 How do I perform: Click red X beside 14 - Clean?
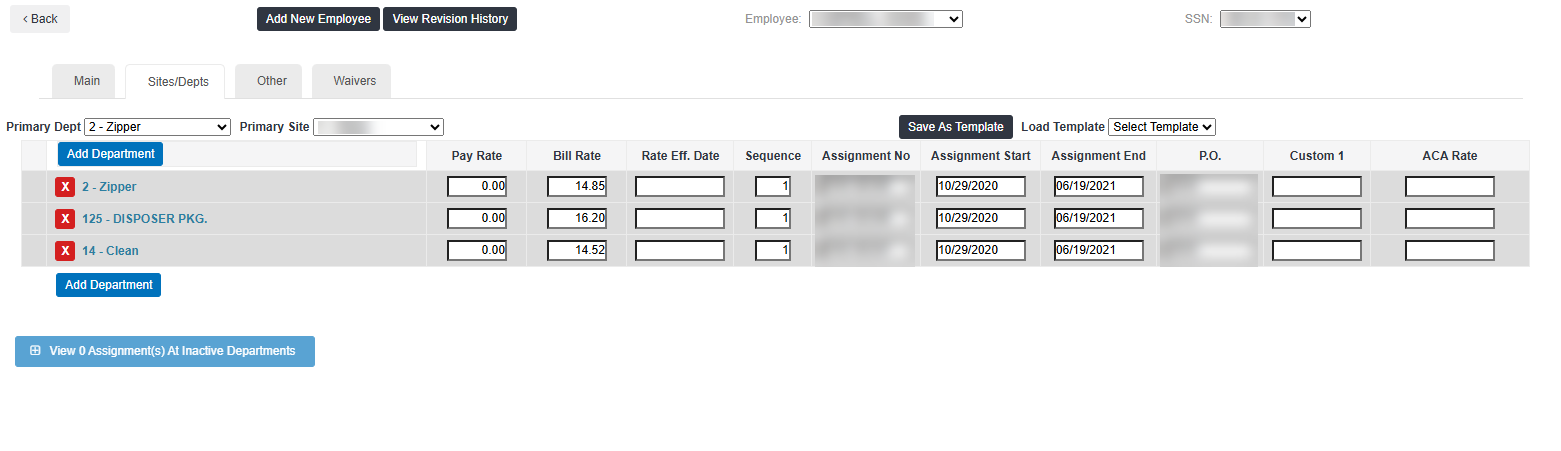(x=65, y=251)
